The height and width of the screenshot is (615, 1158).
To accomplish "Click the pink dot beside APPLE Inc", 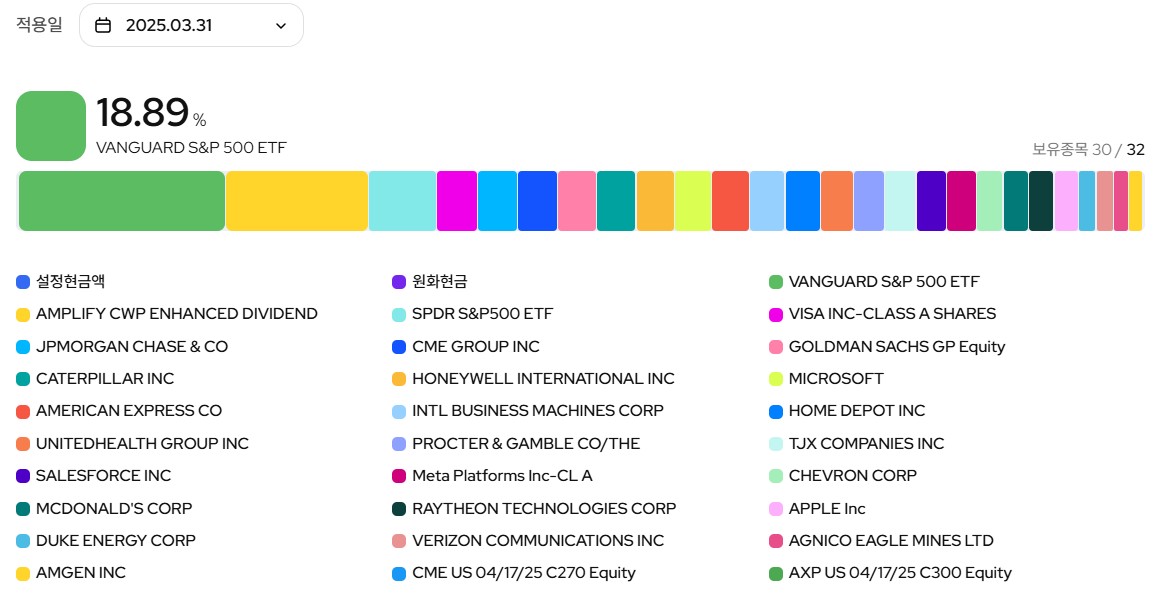I will pyautogui.click(x=775, y=509).
